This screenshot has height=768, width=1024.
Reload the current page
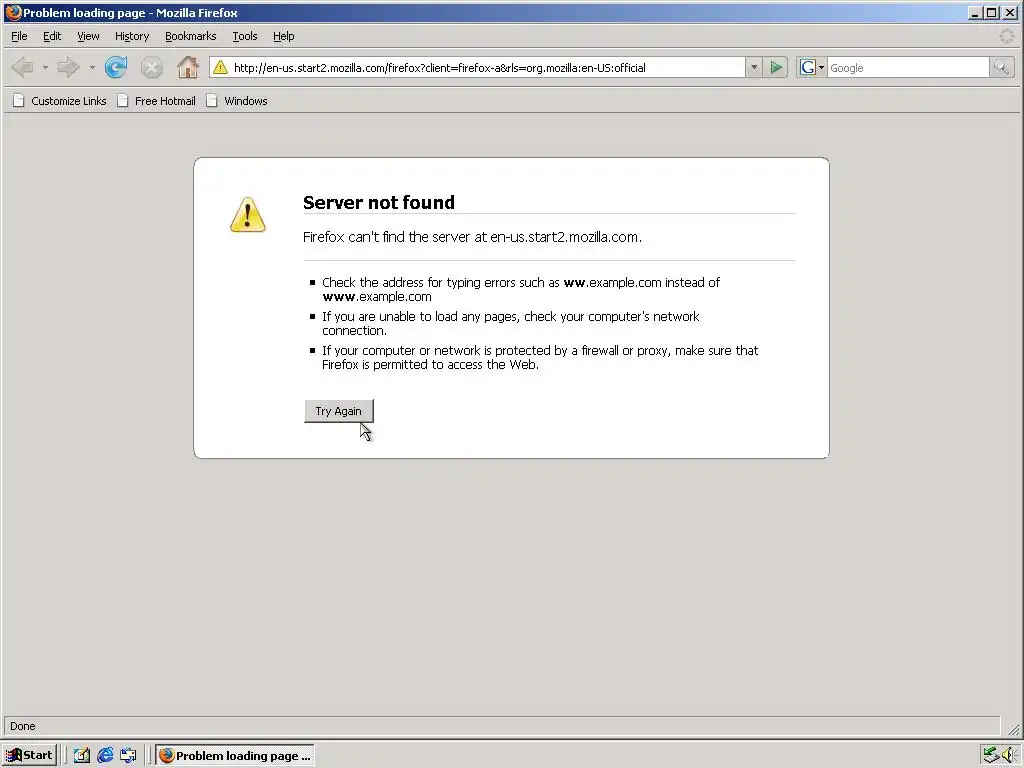pos(116,67)
